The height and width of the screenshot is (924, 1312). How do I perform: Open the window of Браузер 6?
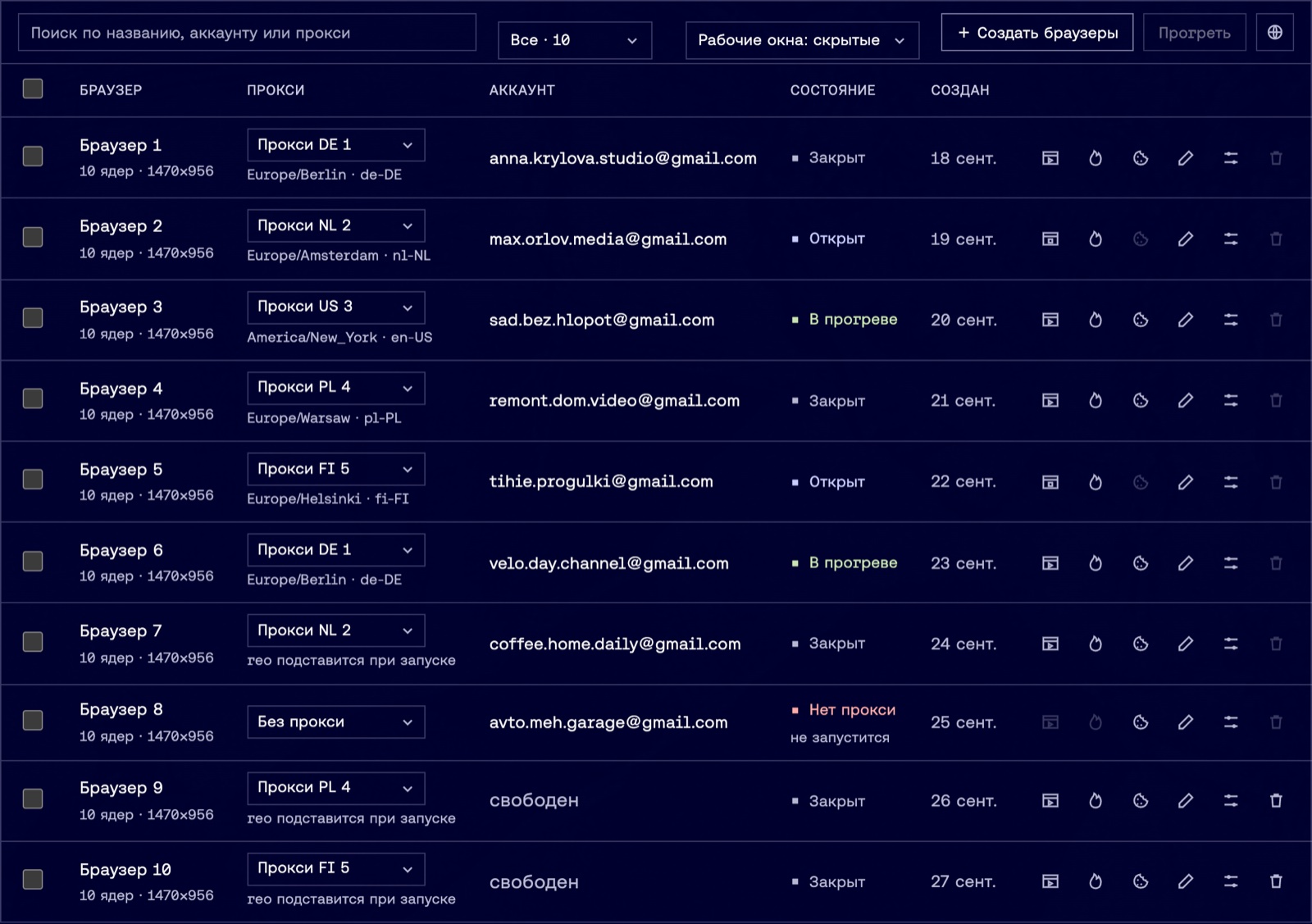tap(1050, 563)
